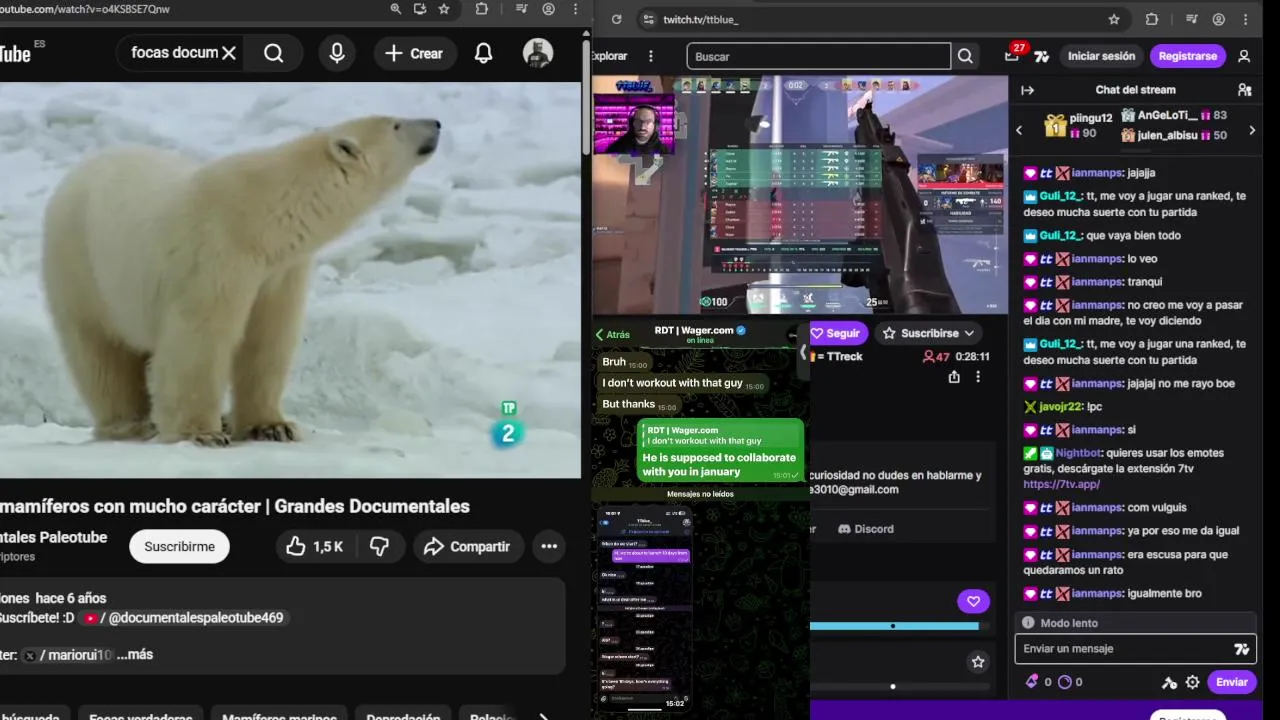Reload the Twitch page
Viewport: 1280px width, 720px height.
tap(616, 19)
